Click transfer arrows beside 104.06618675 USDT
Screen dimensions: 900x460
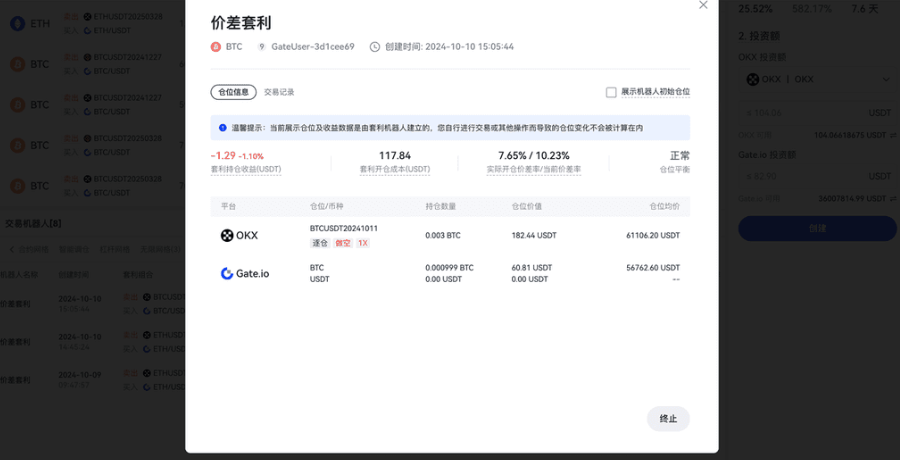pyautogui.click(x=894, y=134)
